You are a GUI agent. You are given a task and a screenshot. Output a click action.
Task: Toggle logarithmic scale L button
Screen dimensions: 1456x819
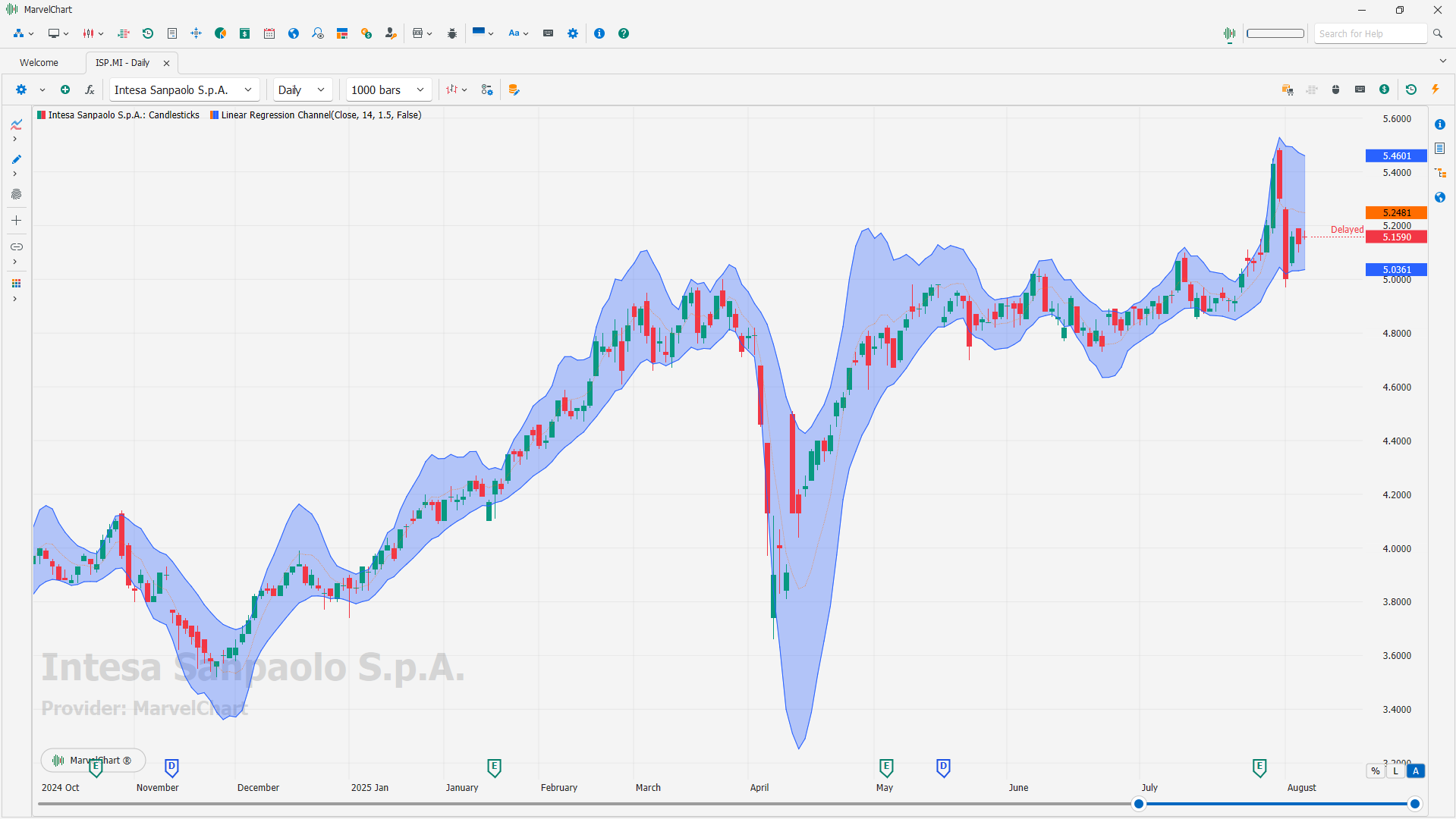click(1395, 771)
